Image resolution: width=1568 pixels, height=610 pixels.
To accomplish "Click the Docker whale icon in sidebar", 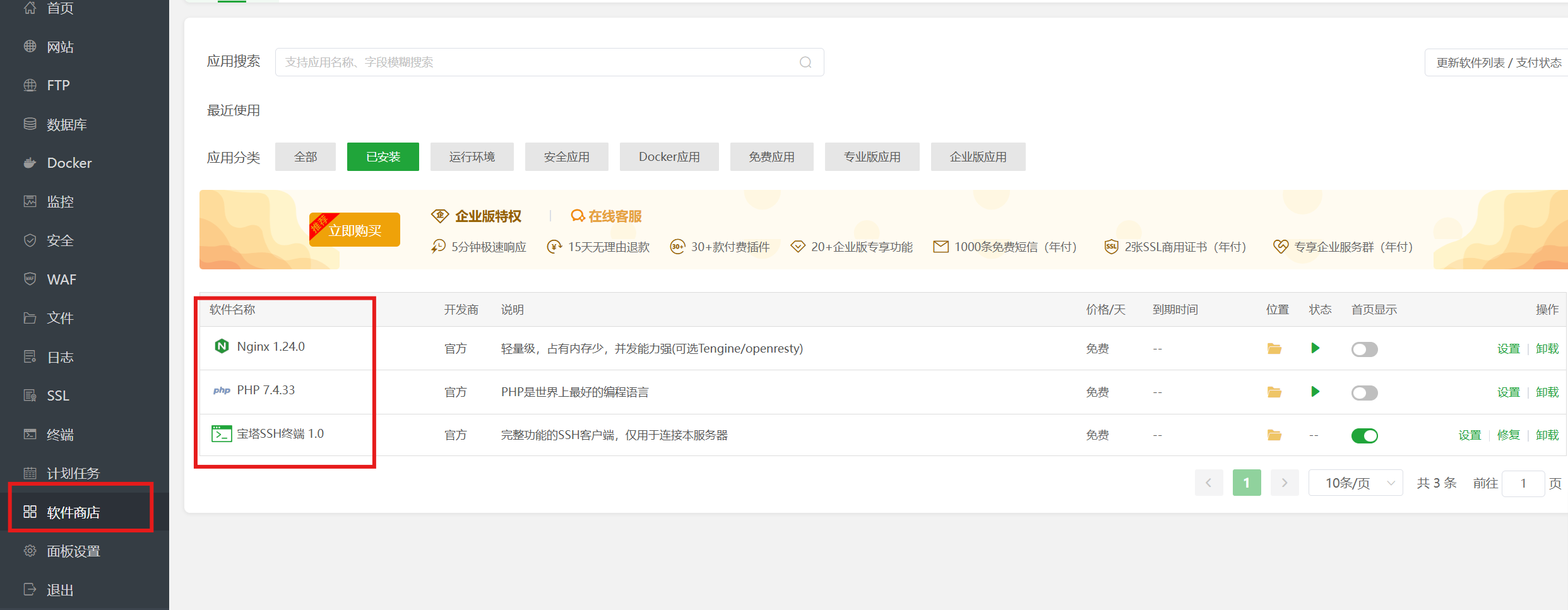I will [x=30, y=163].
